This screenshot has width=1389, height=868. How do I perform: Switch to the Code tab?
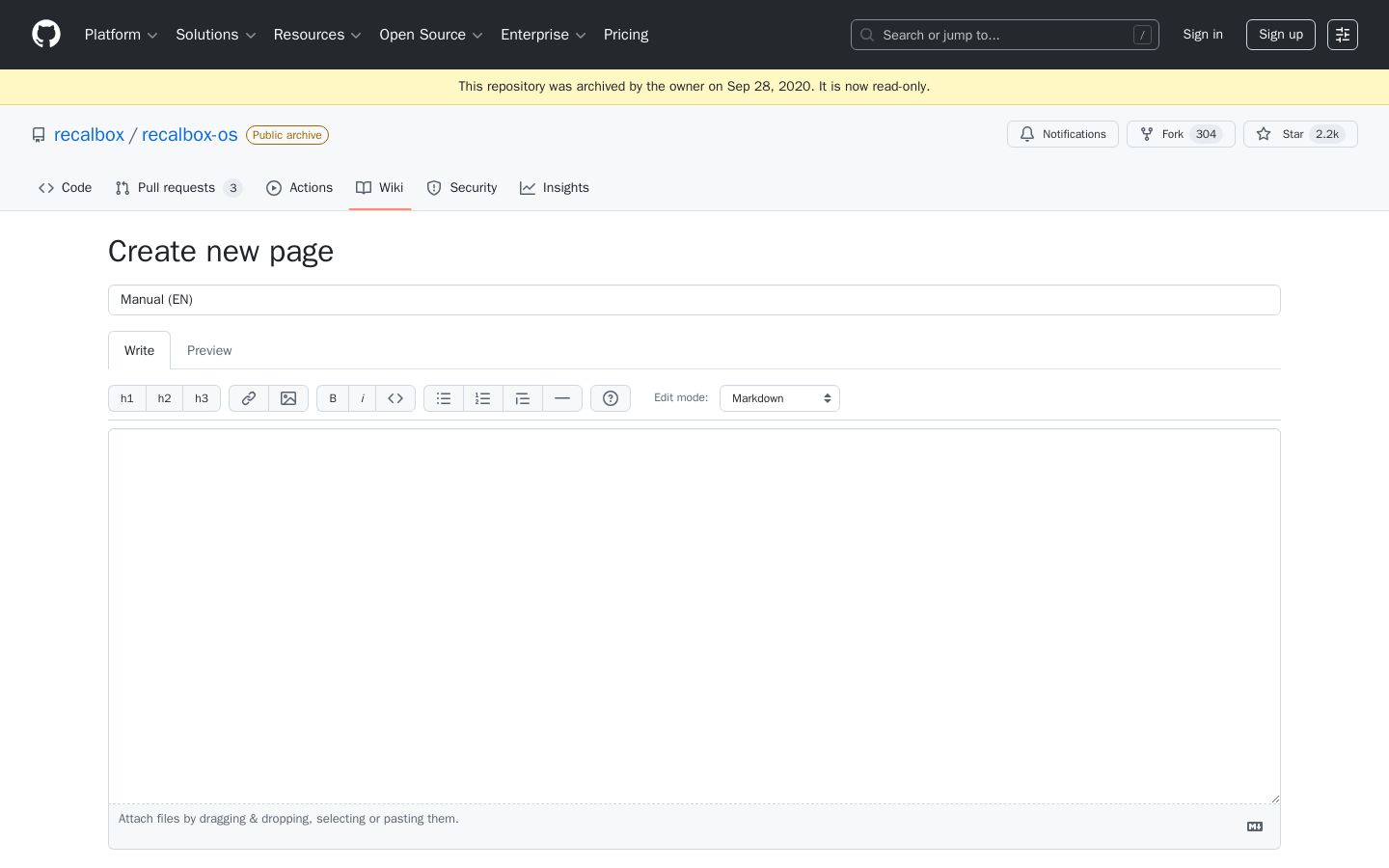point(66,188)
